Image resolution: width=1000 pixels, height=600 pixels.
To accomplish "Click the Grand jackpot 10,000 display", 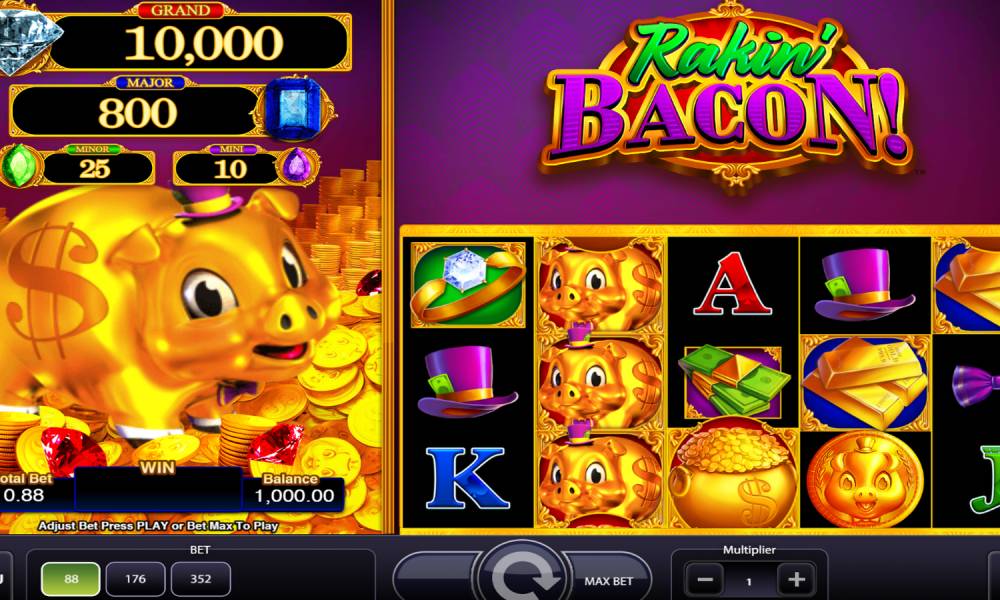I will [200, 43].
